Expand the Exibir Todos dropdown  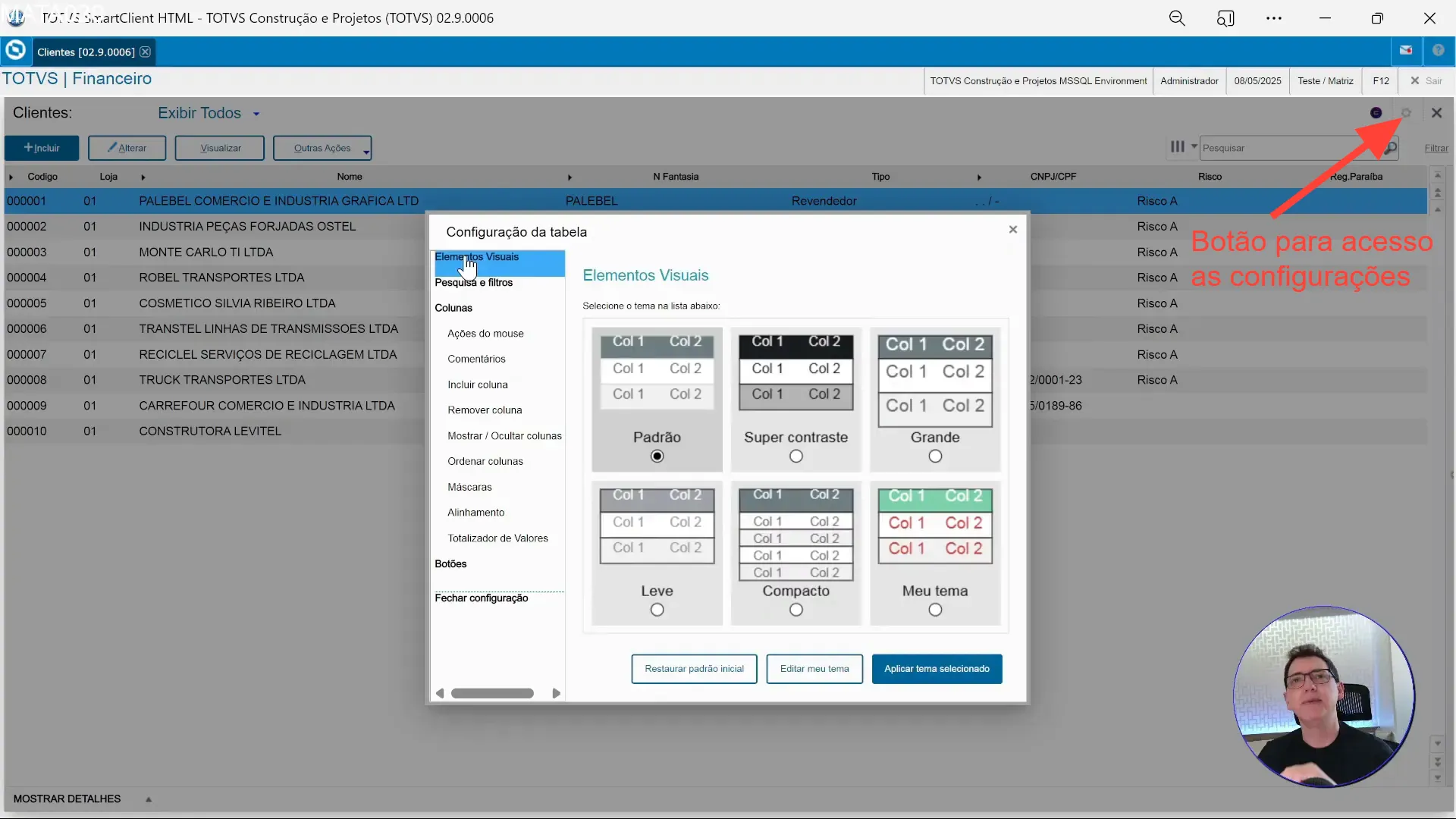(x=255, y=113)
